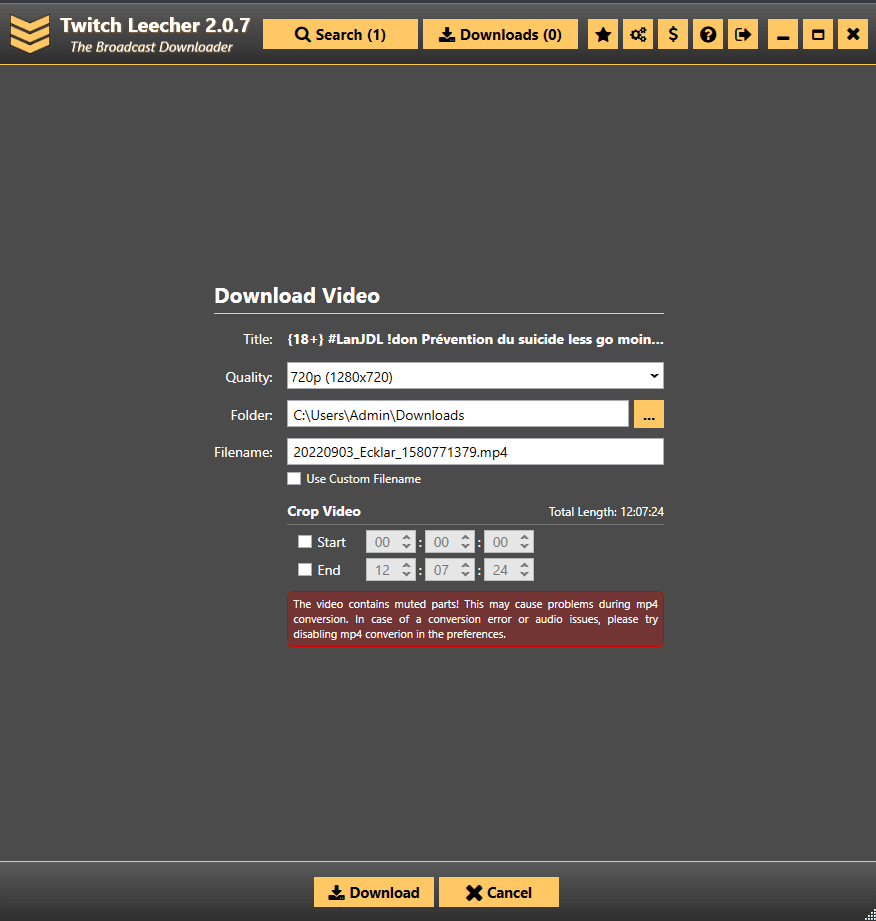Increase the Start seconds stepper
Screen dimensions: 876x921
[x=525, y=536]
